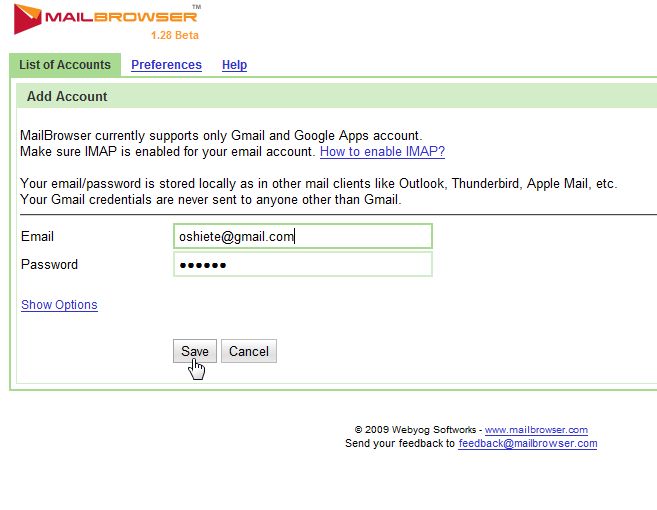The image size is (657, 510).
Task: Click inside the Email input field
Action: click(303, 236)
